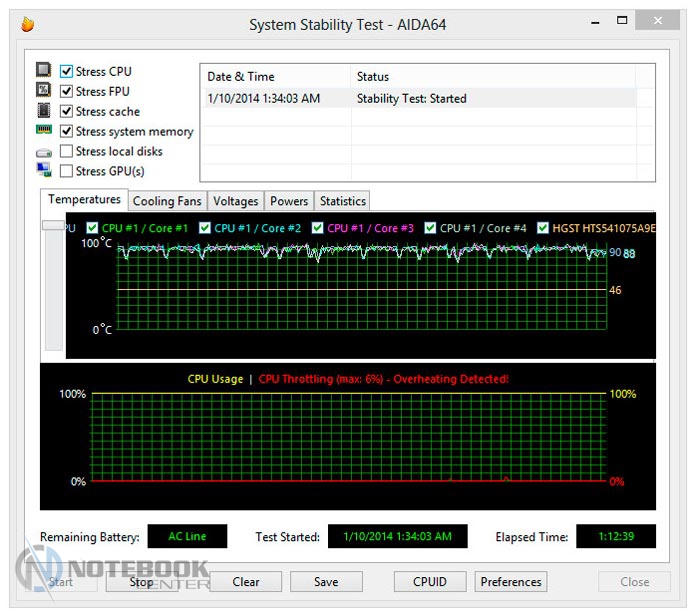Click the green RAM module icon
Image resolution: width=700 pixels, height=616 pixels.
point(44,131)
